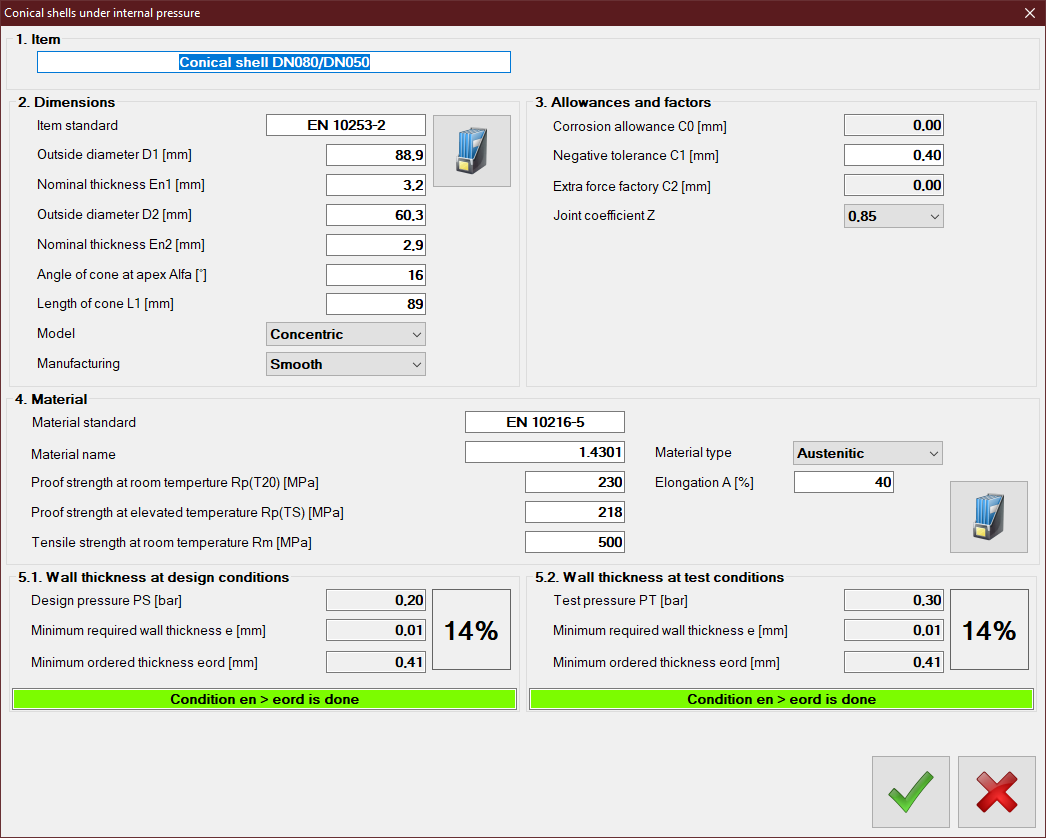The height and width of the screenshot is (838, 1046).
Task: Click the Angle of cone at apex field
Action: click(x=375, y=275)
